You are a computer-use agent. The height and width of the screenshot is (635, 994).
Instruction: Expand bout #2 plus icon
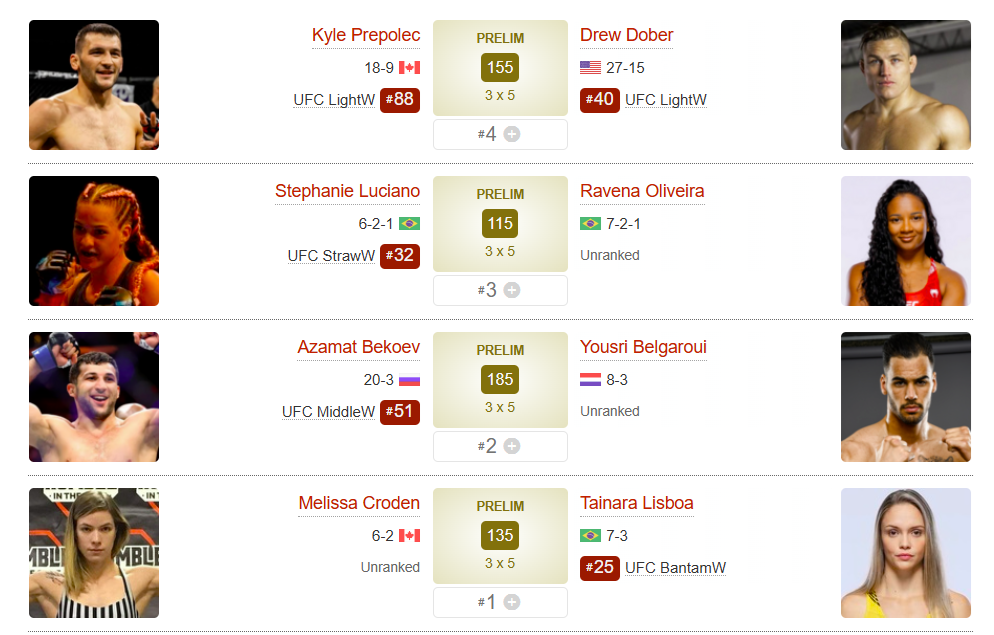tap(512, 446)
